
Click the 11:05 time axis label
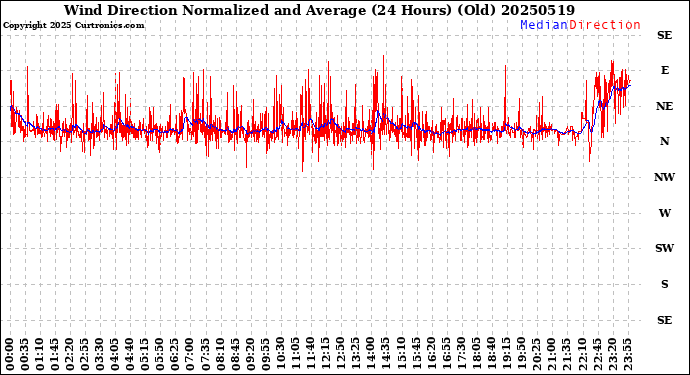(x=296, y=355)
